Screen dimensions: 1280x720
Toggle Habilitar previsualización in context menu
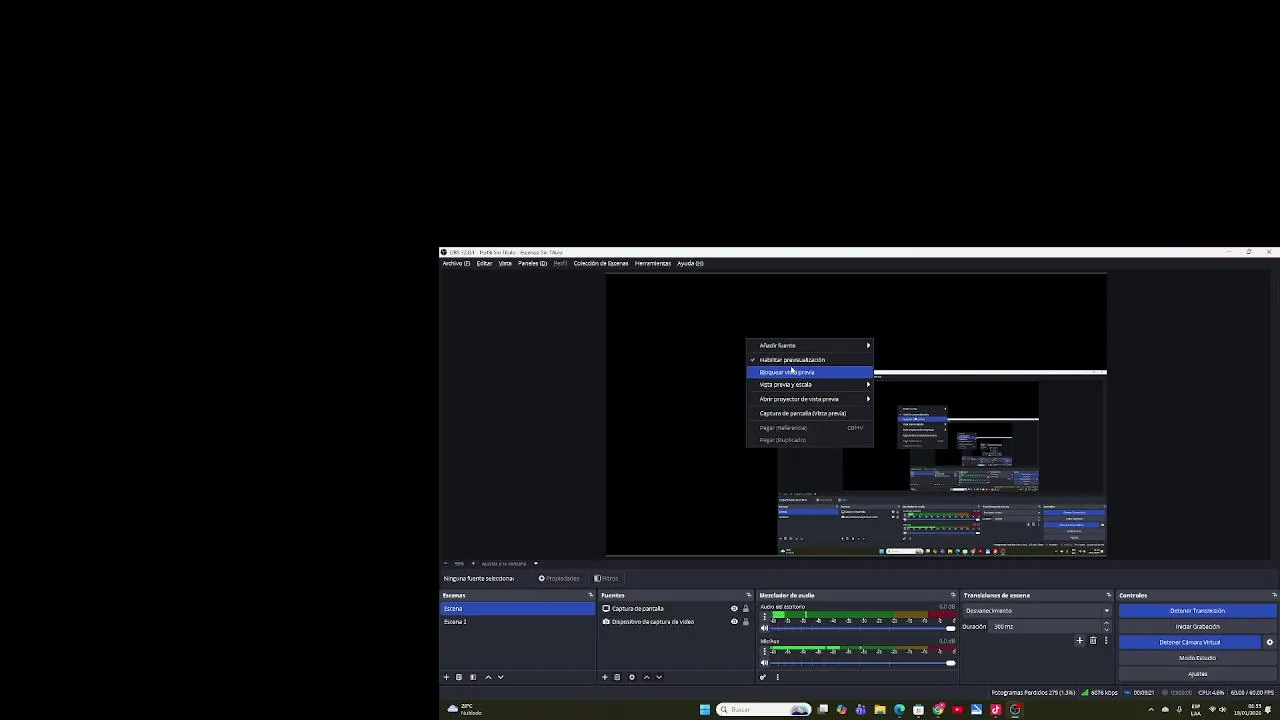tap(810, 359)
